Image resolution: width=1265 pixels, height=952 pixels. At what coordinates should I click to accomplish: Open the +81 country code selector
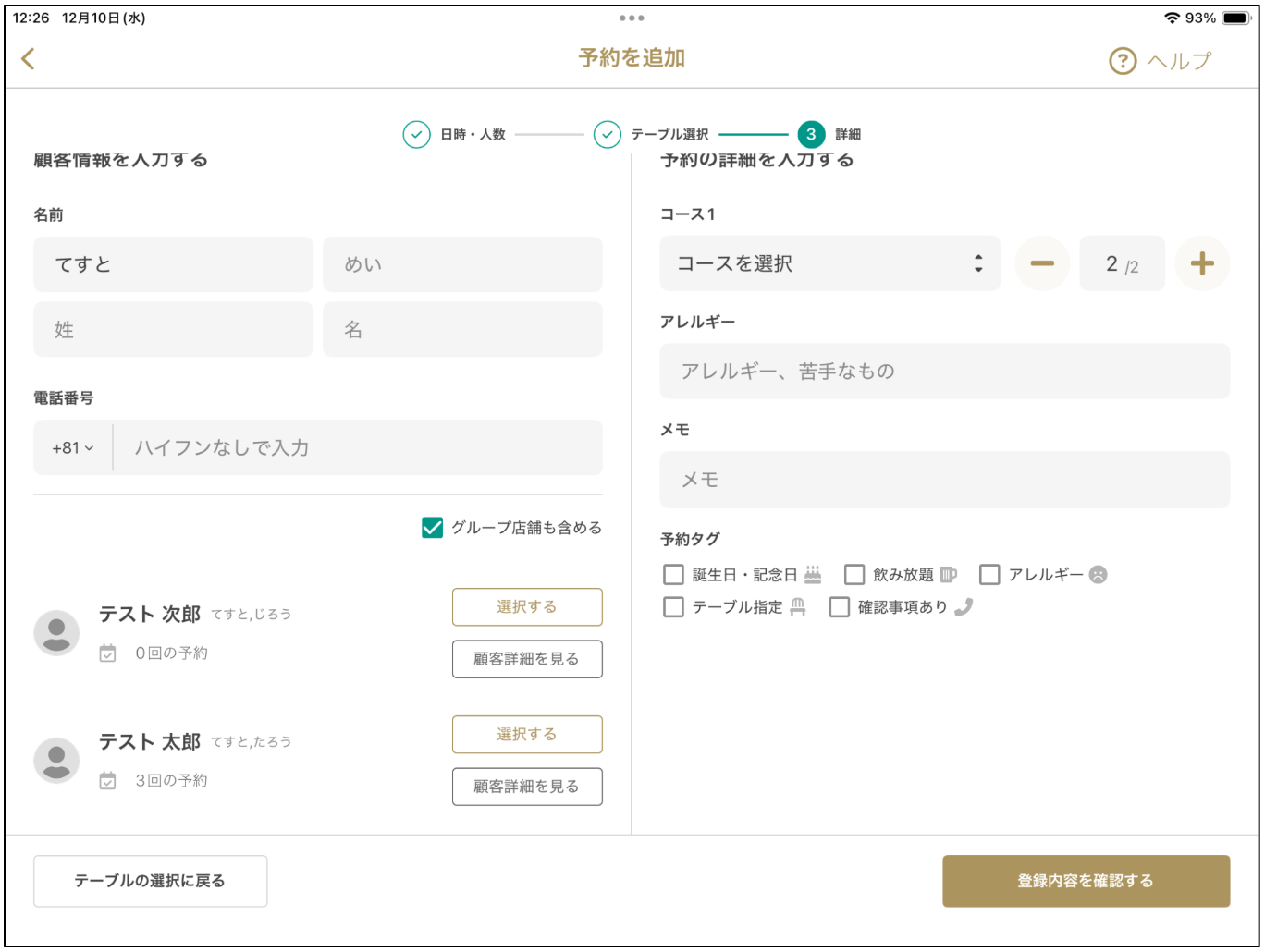point(72,447)
